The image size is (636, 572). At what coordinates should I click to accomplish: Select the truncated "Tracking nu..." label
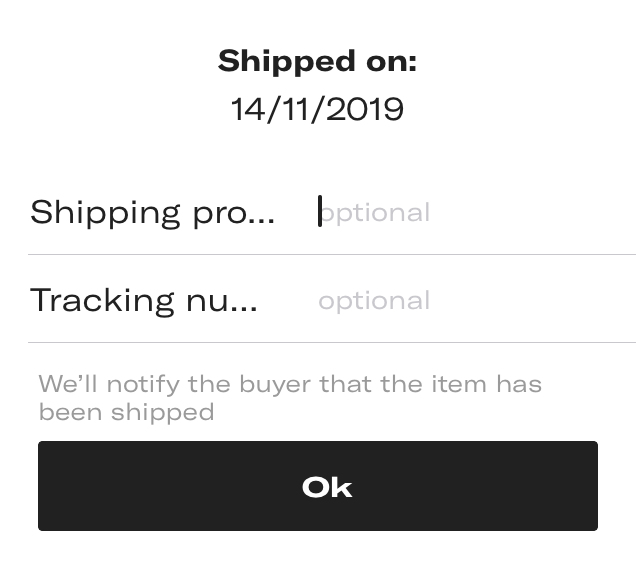[x=144, y=300]
